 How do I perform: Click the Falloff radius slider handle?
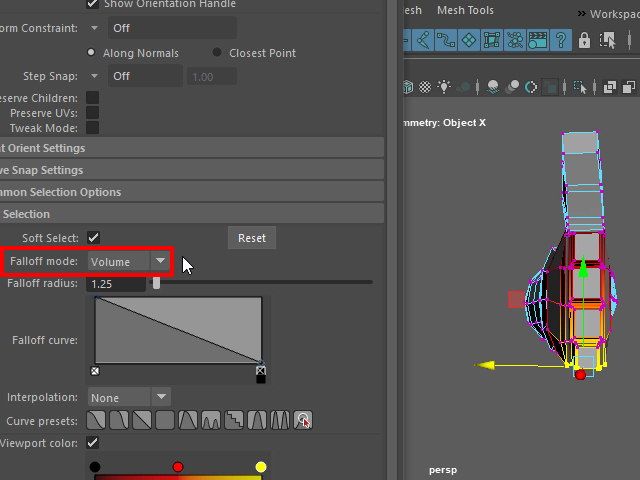tap(156, 284)
